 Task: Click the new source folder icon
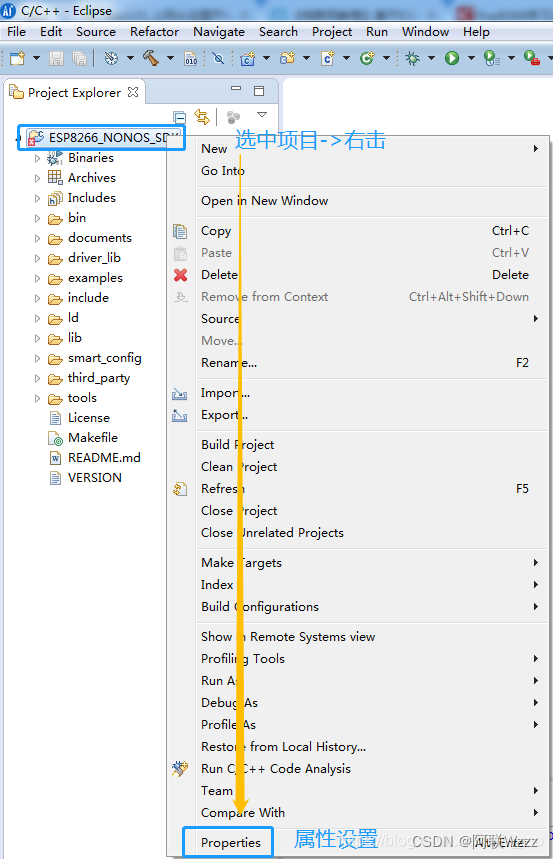287,58
